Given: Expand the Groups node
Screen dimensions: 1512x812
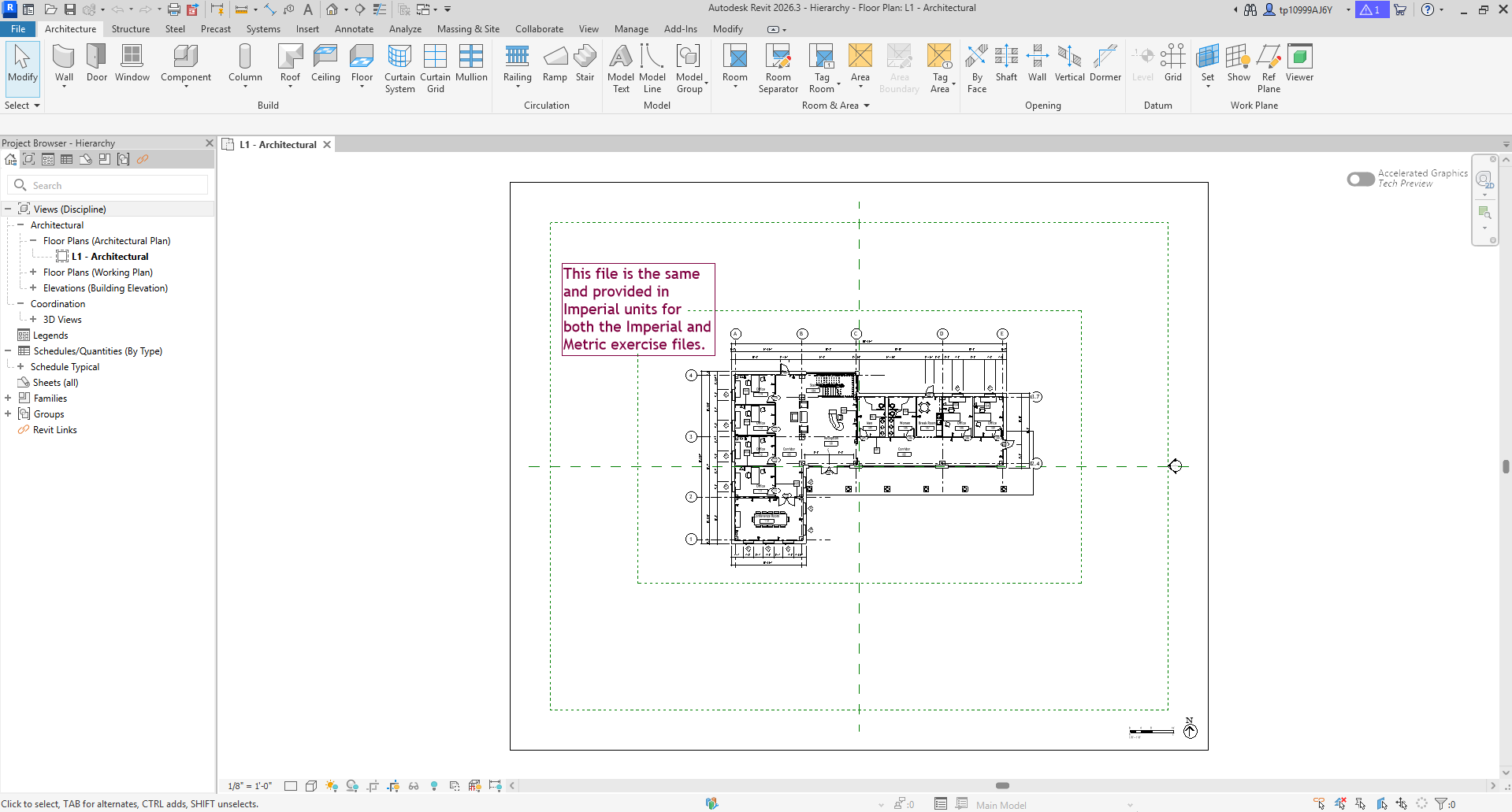Looking at the screenshot, I should tap(8, 413).
